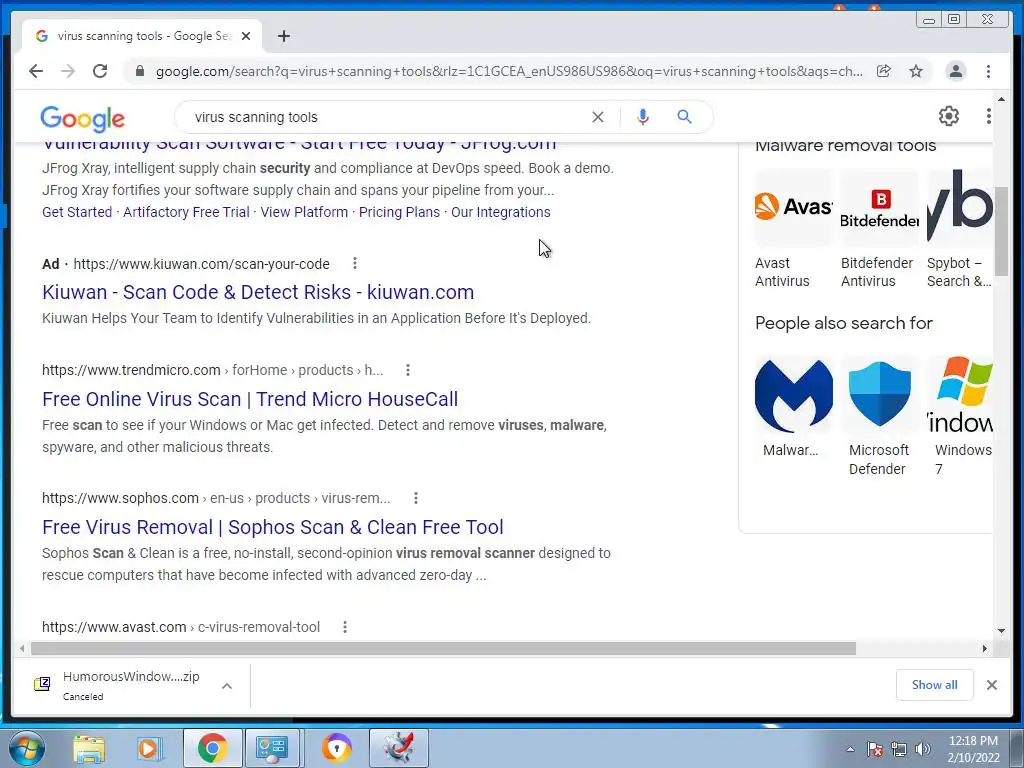The height and width of the screenshot is (768, 1024).
Task: Close the virus scanning tools tab
Action: (246, 36)
